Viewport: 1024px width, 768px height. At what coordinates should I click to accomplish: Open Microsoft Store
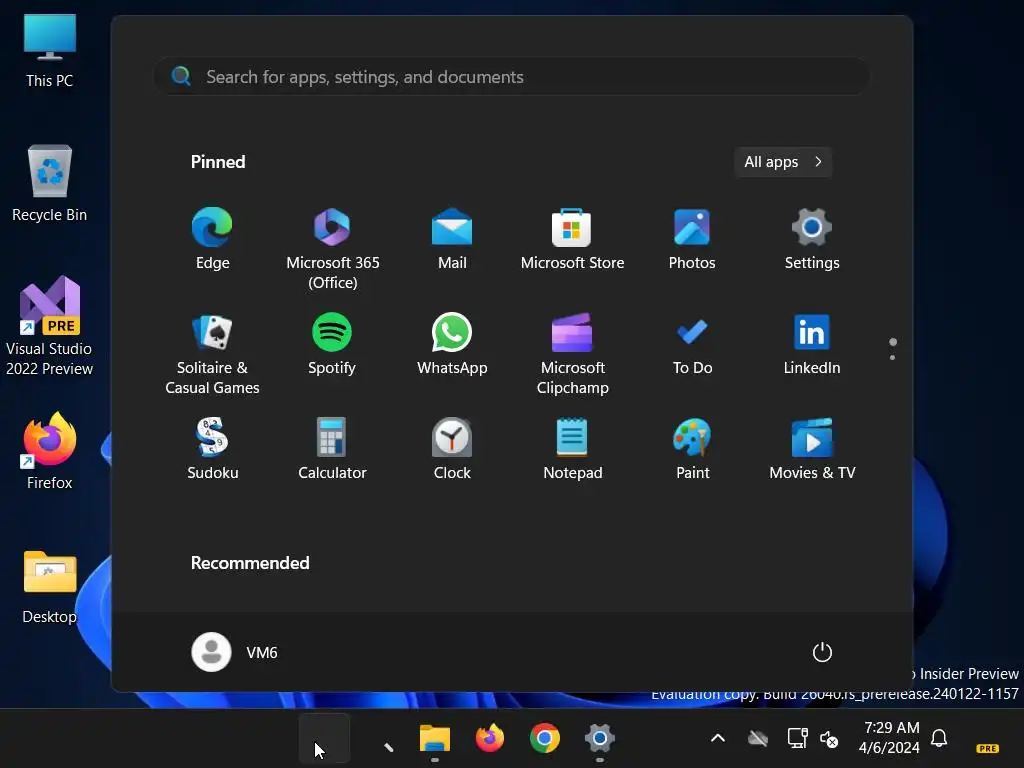pos(572,239)
